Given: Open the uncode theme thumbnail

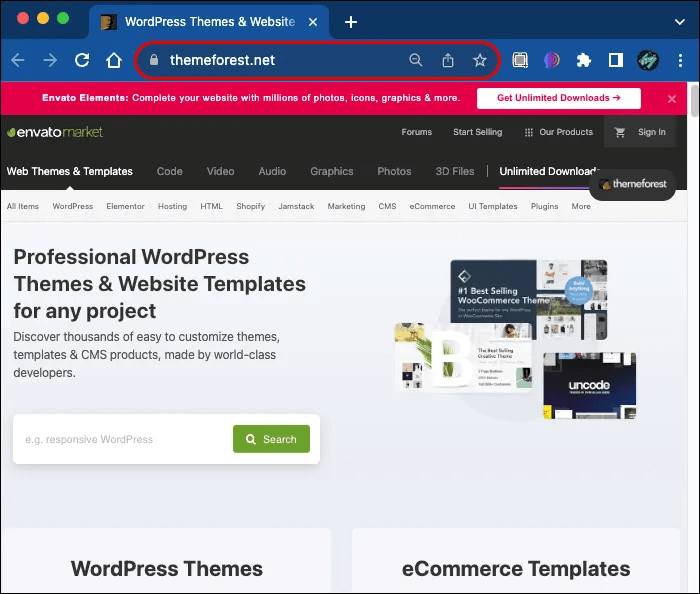Looking at the screenshot, I should [x=589, y=386].
